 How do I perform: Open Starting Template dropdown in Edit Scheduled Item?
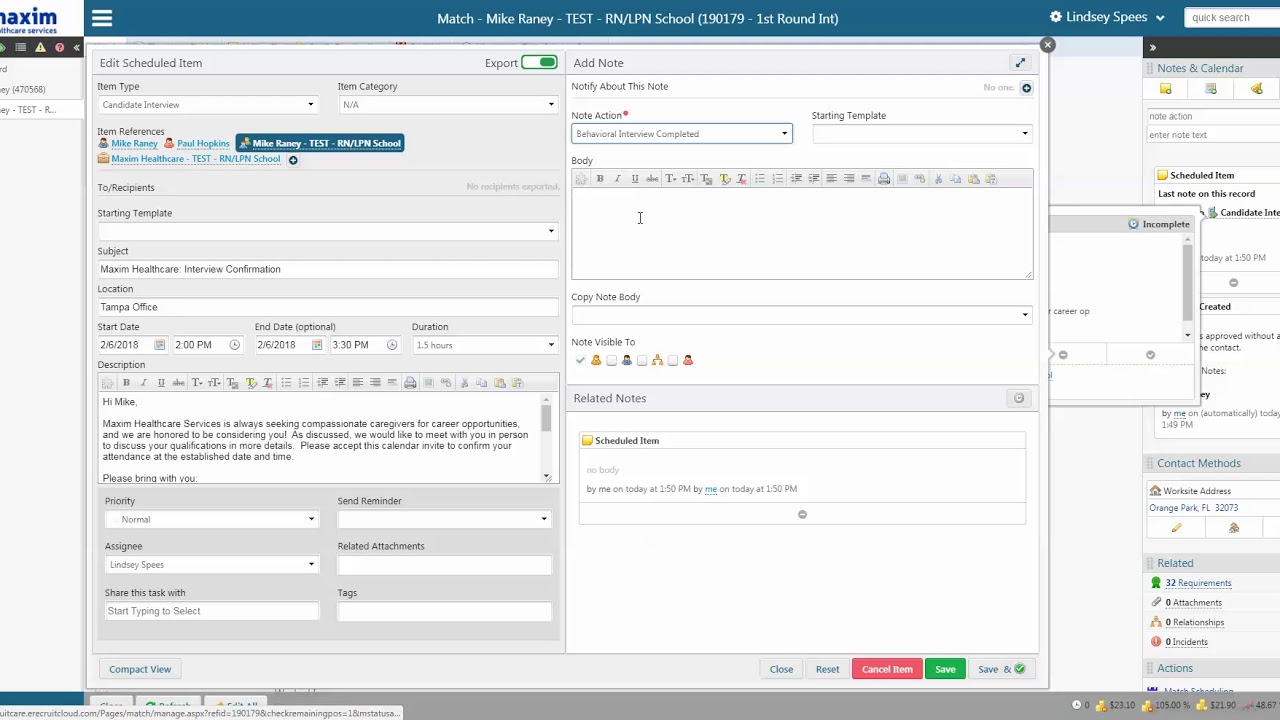pyautogui.click(x=328, y=231)
